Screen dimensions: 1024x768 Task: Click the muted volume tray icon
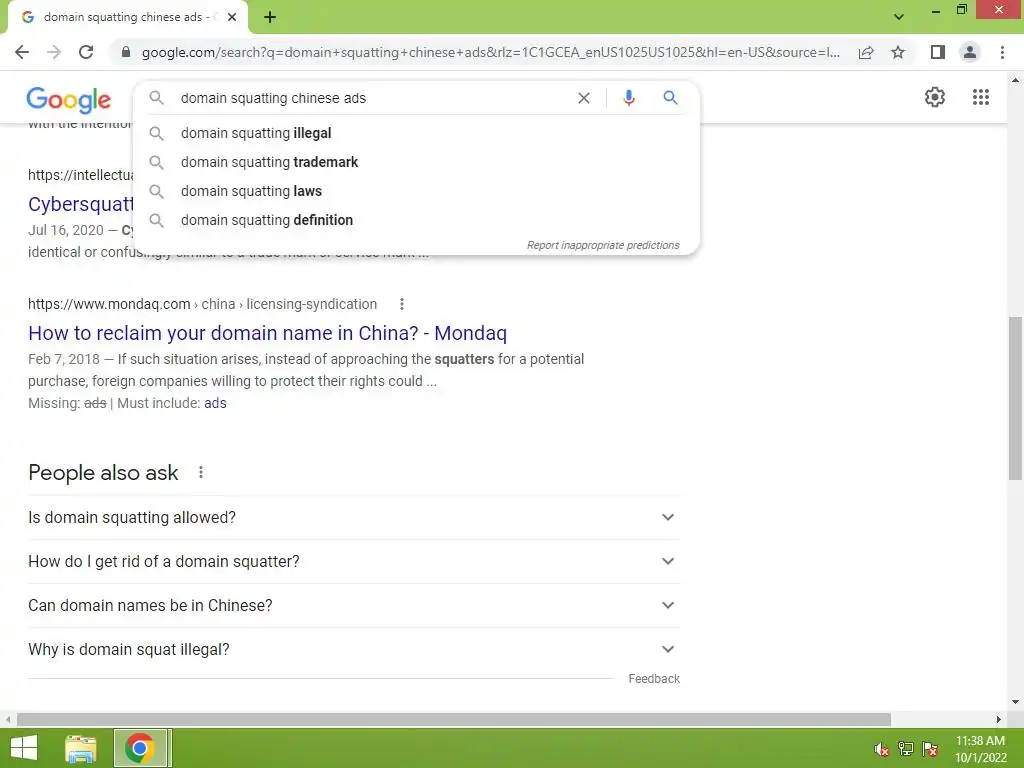tap(881, 749)
